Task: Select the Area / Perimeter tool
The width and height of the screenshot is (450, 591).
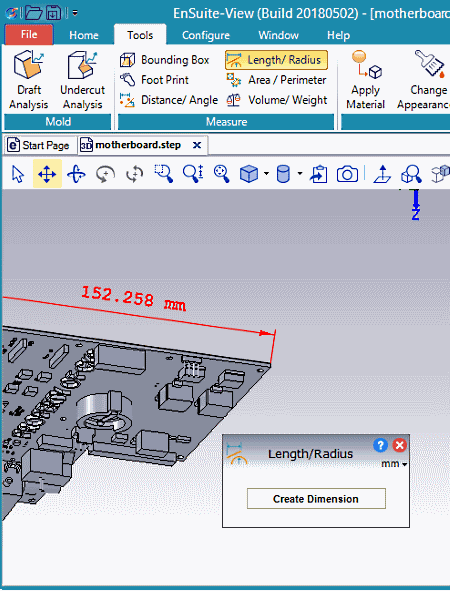Action: click(276, 80)
